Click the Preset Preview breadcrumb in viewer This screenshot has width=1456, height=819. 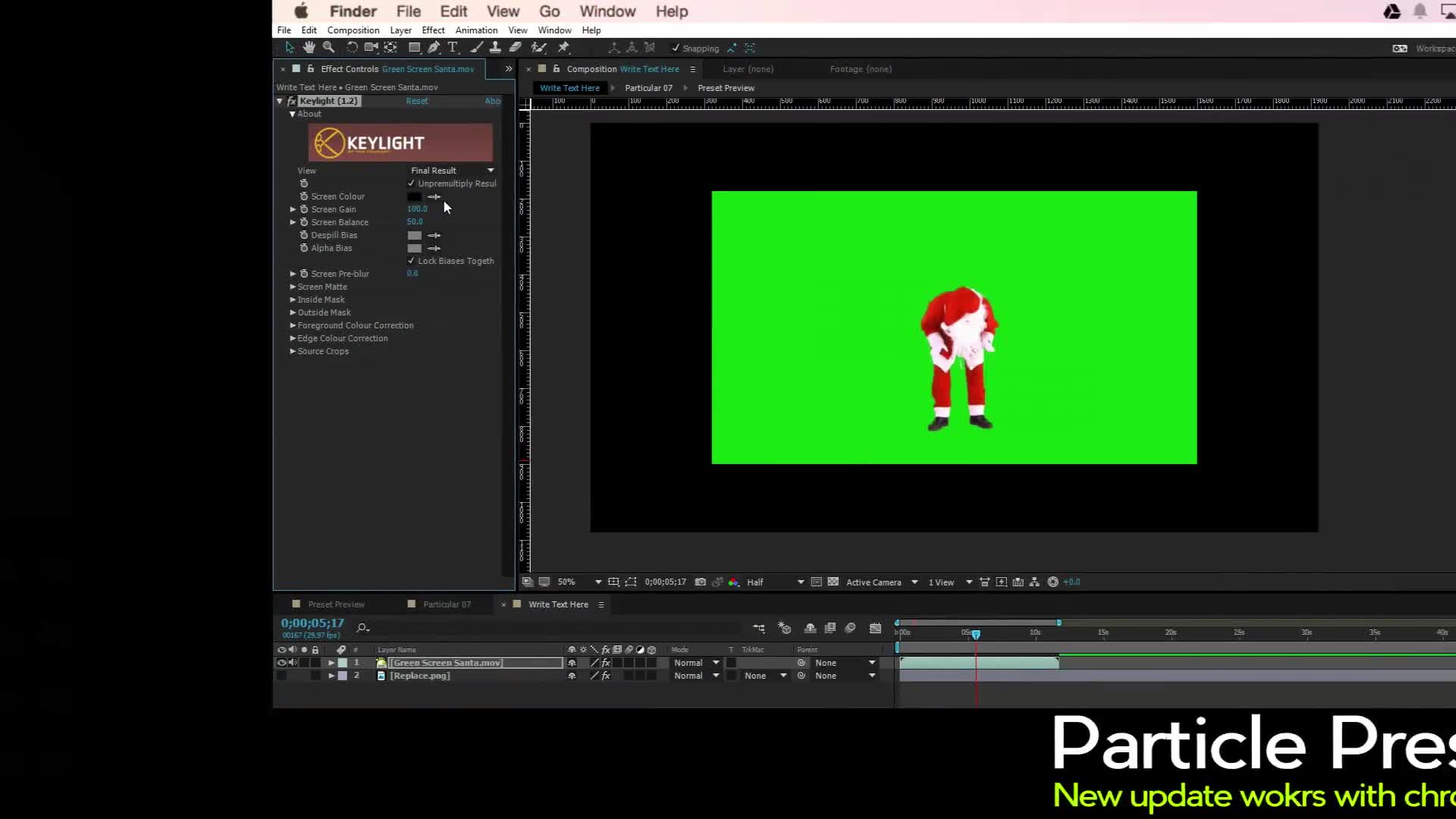click(x=726, y=88)
